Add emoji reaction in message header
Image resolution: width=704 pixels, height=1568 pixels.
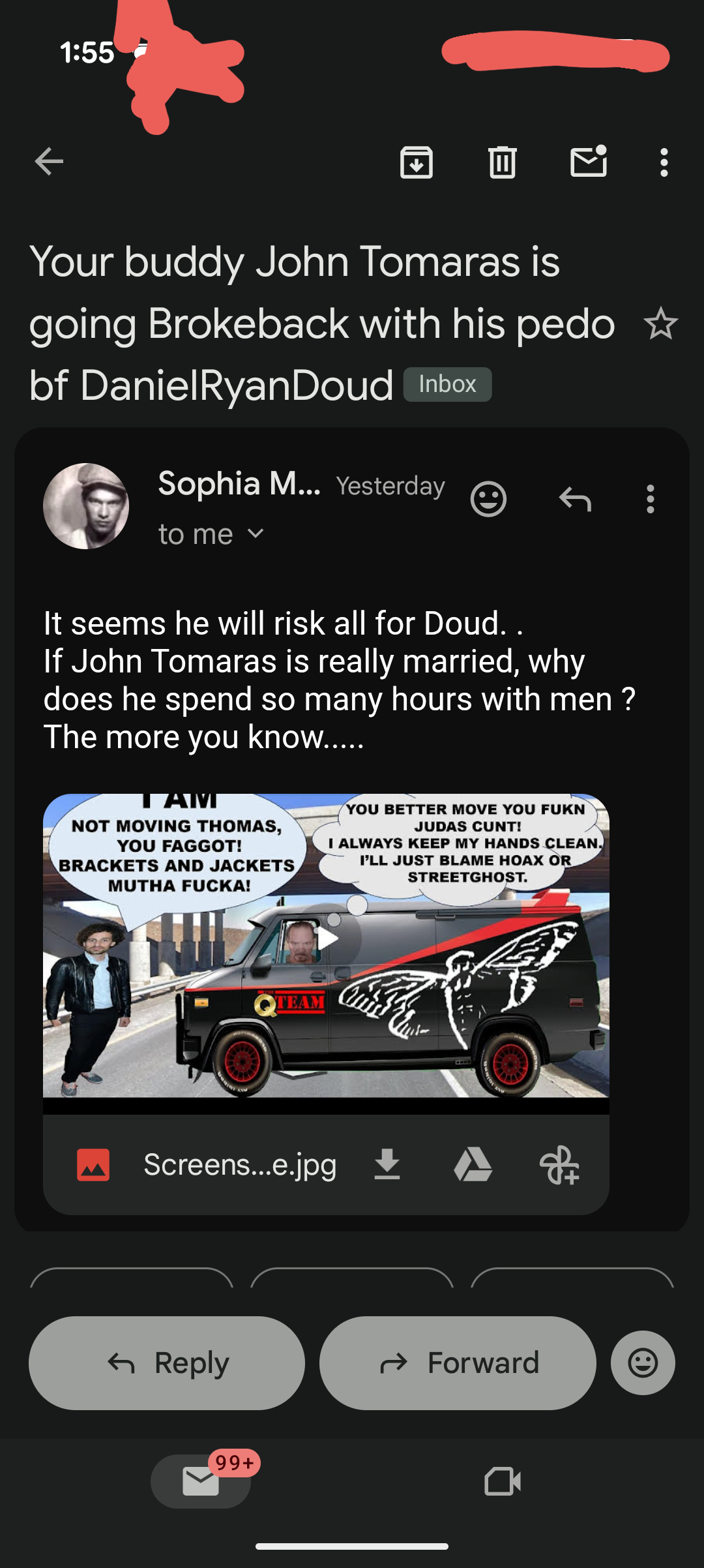(488, 499)
